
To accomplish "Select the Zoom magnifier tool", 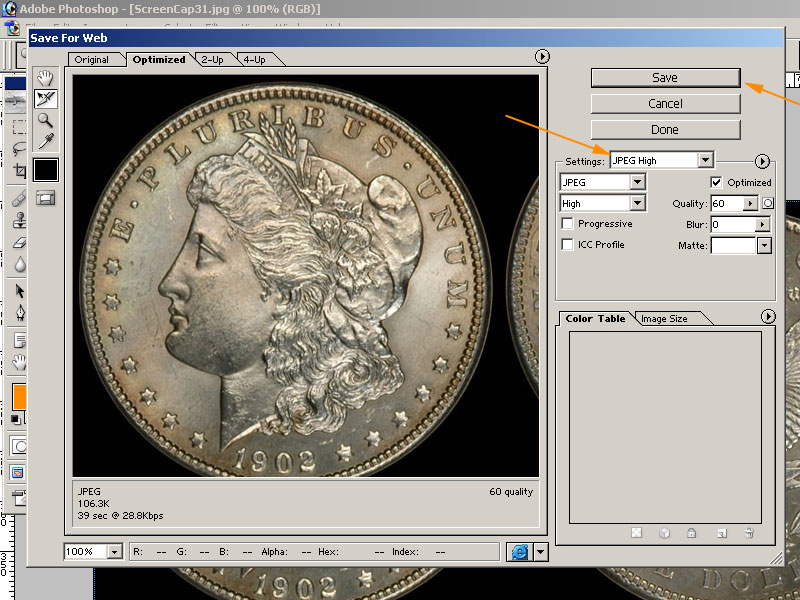I will pyautogui.click(x=46, y=120).
